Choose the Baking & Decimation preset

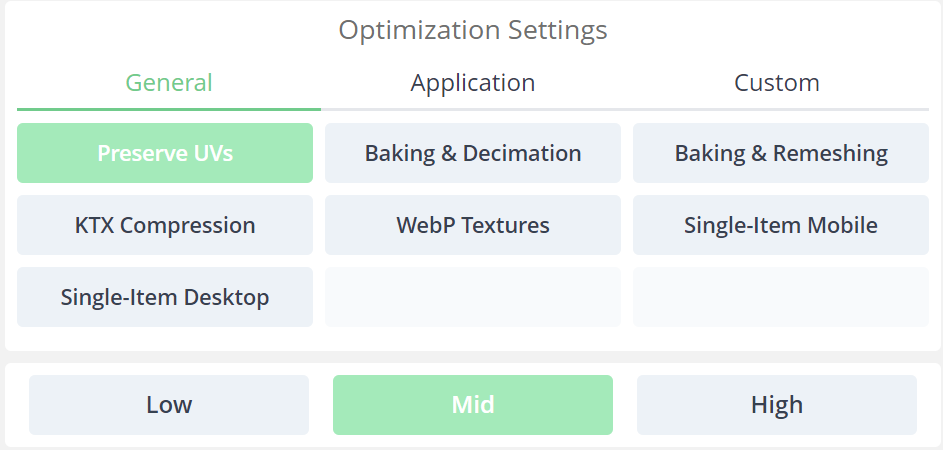tap(473, 153)
